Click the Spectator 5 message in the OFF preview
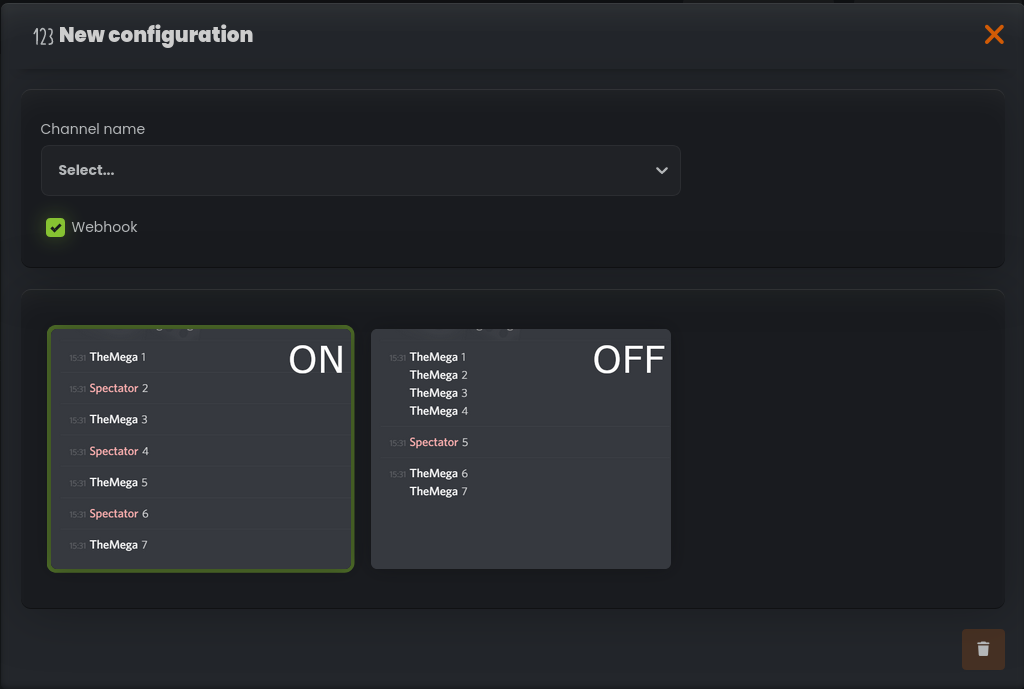1024x689 pixels. [436, 441]
